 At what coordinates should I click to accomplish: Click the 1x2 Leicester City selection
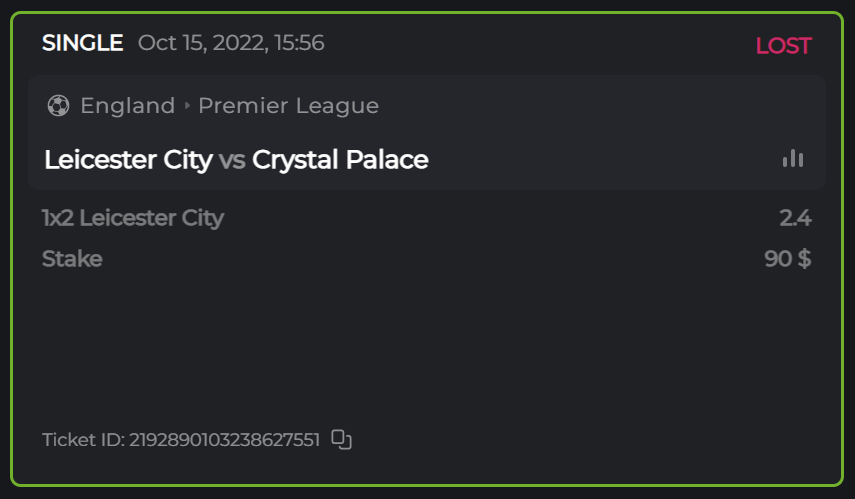coord(132,218)
